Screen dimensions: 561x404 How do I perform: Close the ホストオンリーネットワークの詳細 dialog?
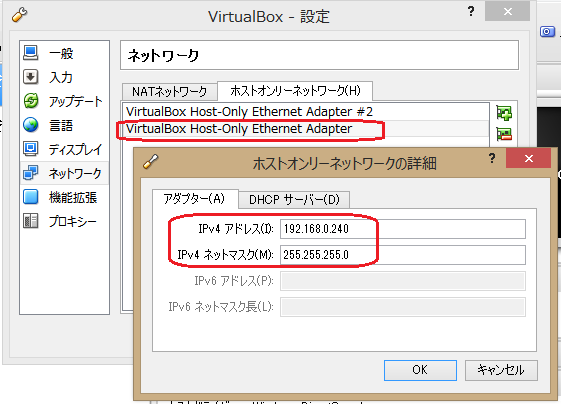[x=528, y=158]
